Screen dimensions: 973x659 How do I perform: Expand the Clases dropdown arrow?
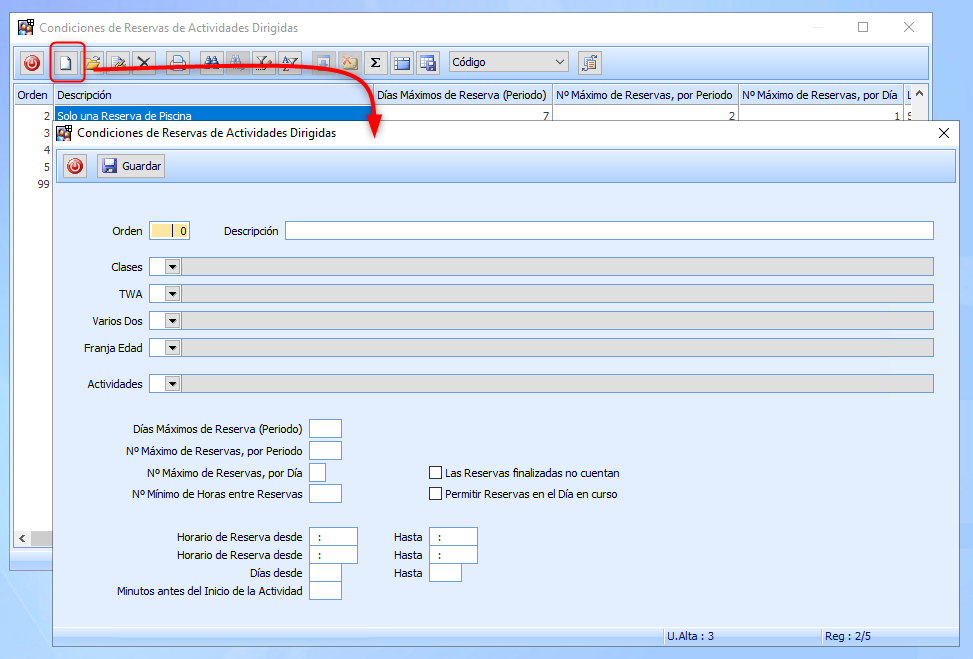(x=172, y=267)
